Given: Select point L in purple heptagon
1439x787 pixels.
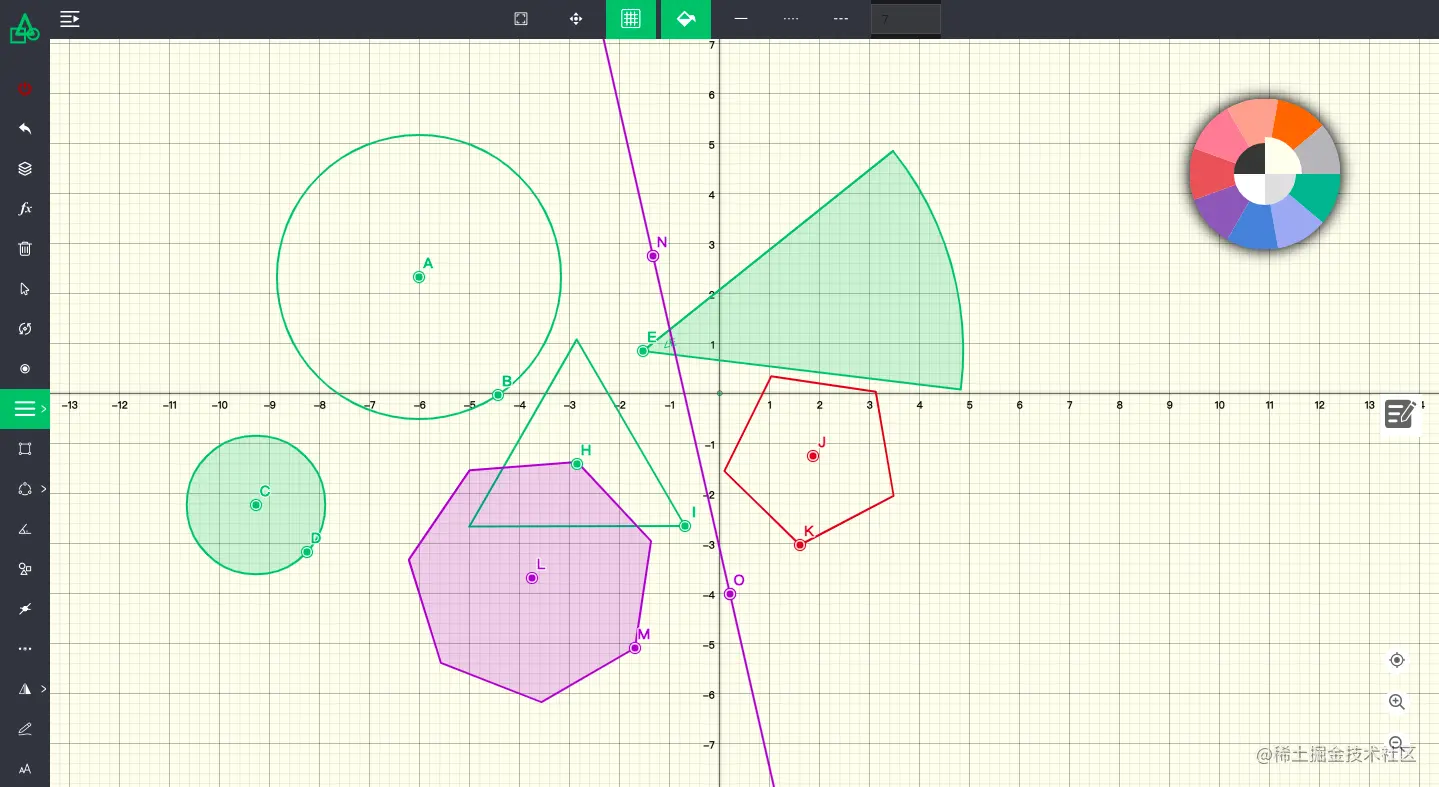Looking at the screenshot, I should click(x=532, y=578).
